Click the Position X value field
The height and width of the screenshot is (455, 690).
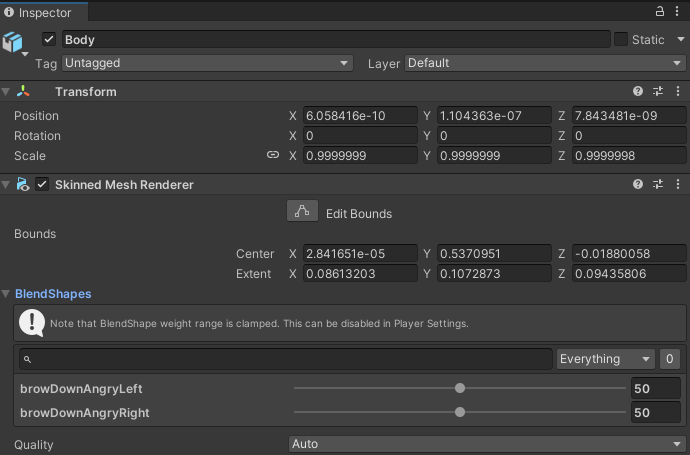click(360, 115)
